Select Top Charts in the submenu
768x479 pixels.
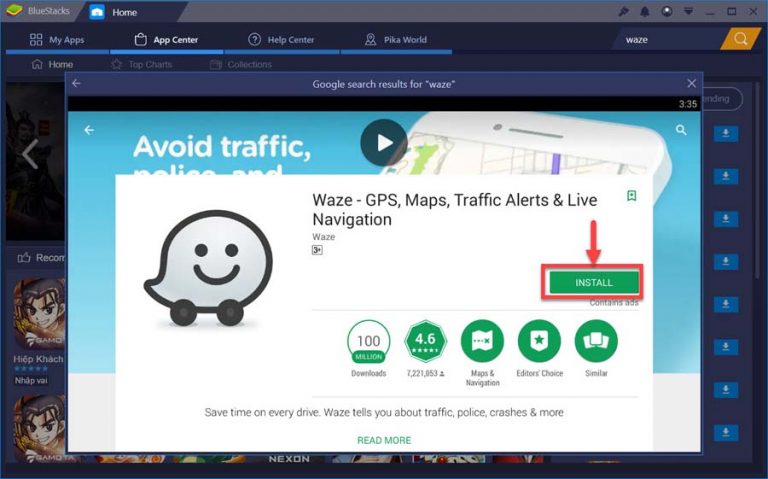point(142,64)
